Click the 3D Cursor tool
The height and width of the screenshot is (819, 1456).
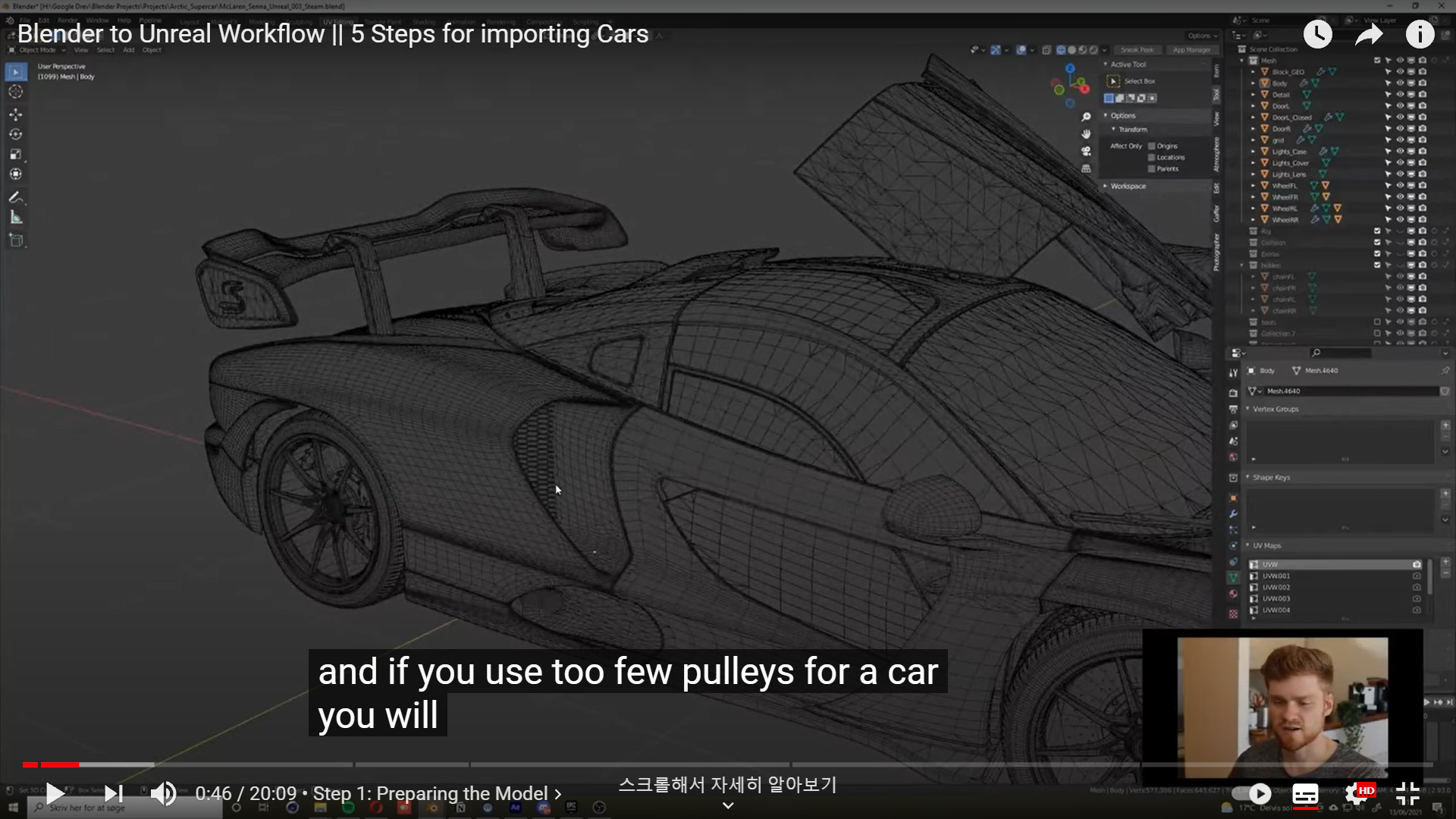point(16,92)
